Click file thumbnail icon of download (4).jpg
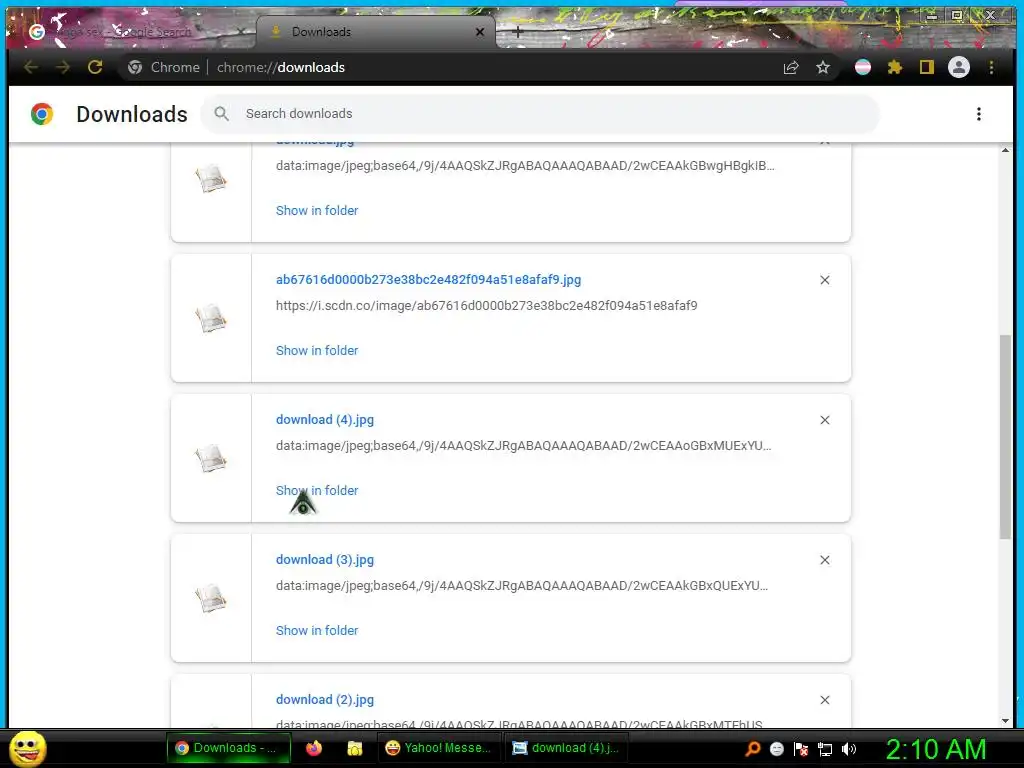Viewport: 1024px width, 768px height. pyautogui.click(x=211, y=458)
